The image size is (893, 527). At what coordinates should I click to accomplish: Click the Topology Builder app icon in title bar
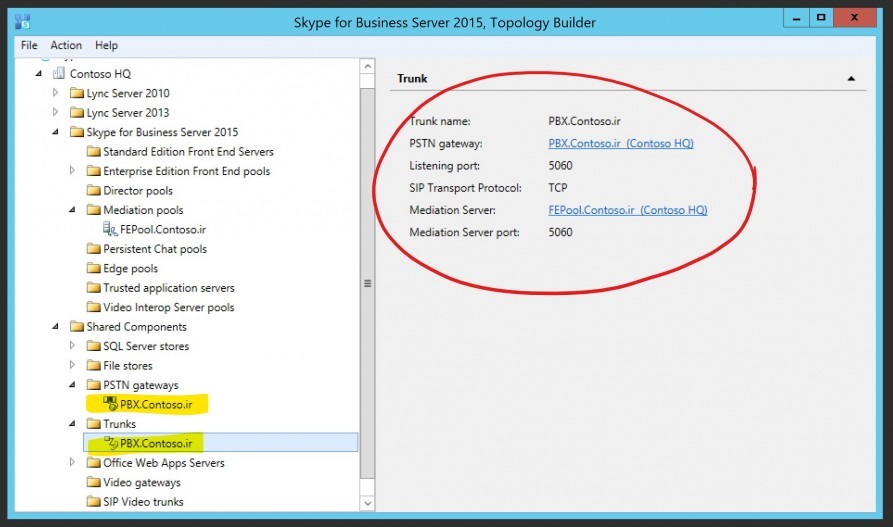coord(22,22)
